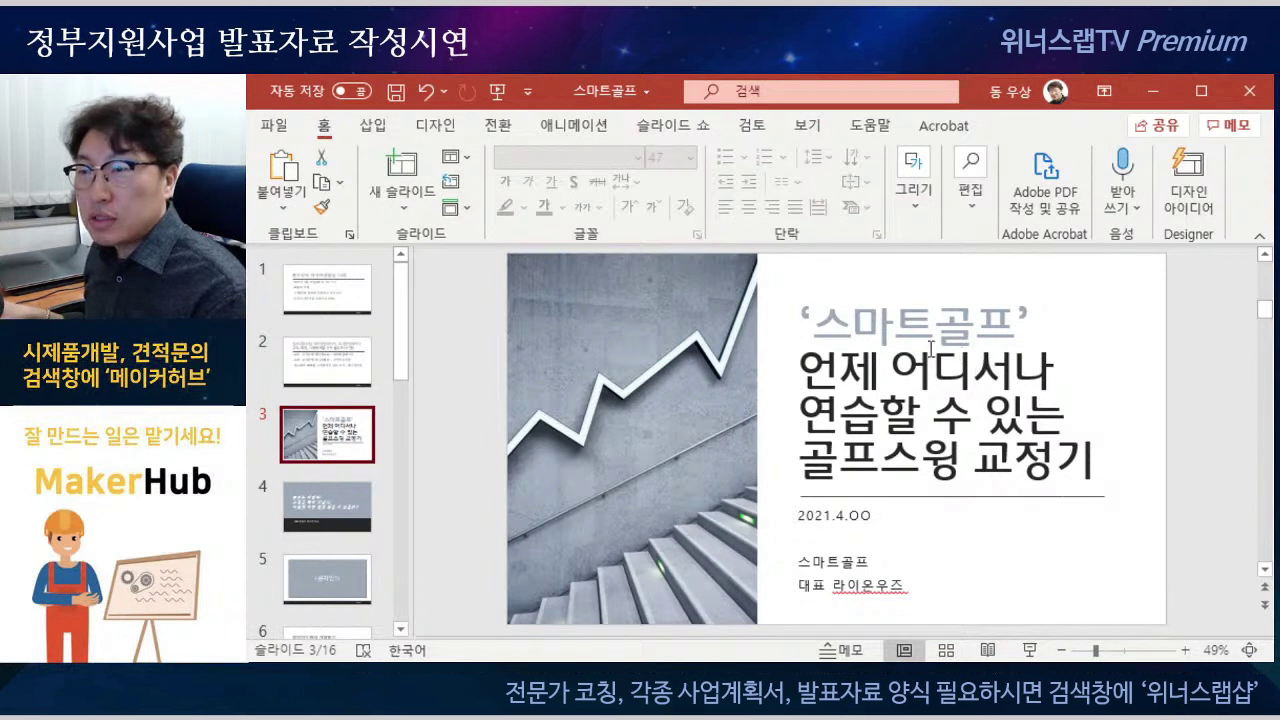
Task: Open the File (파일) tab
Action: [274, 126]
